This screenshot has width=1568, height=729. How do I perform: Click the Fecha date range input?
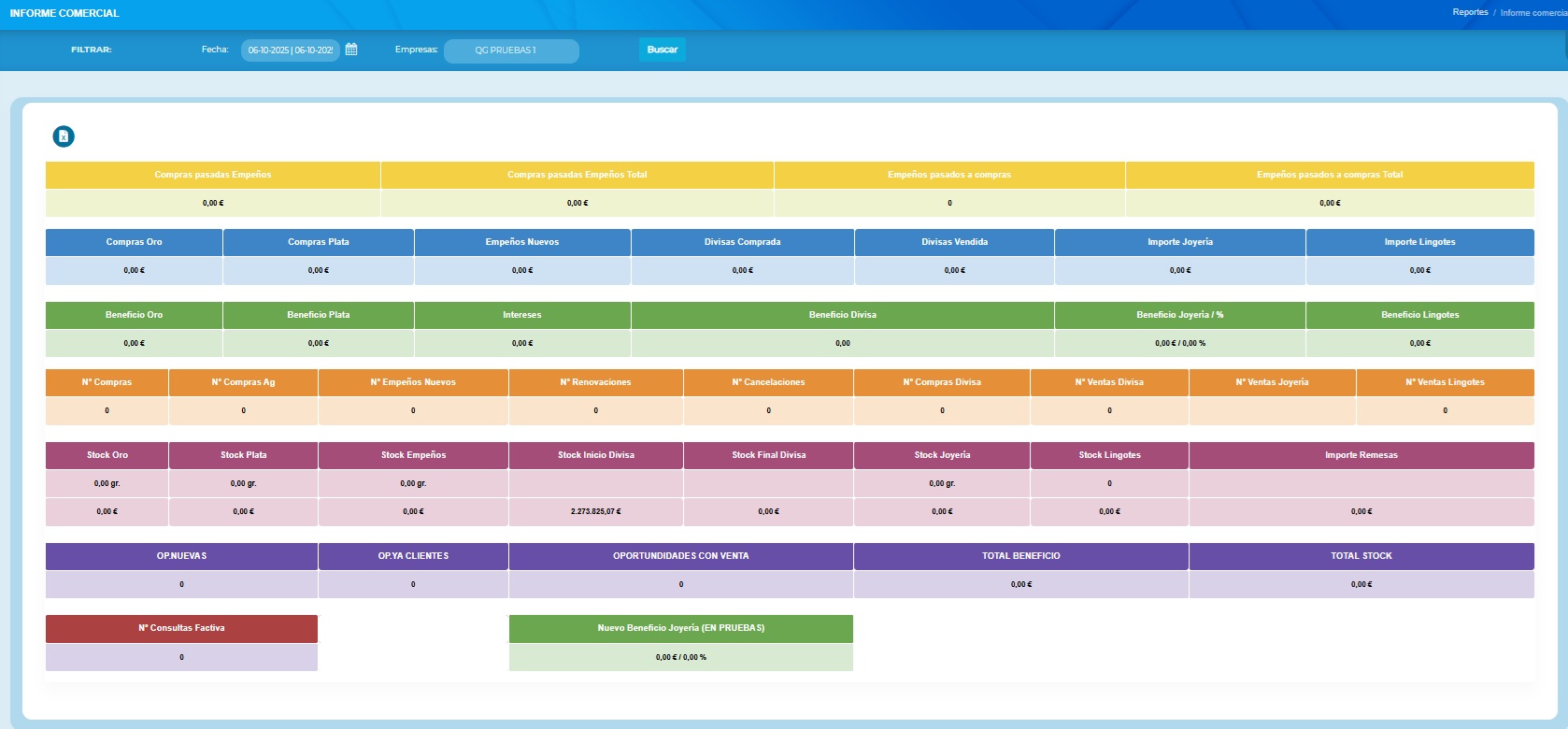point(290,50)
